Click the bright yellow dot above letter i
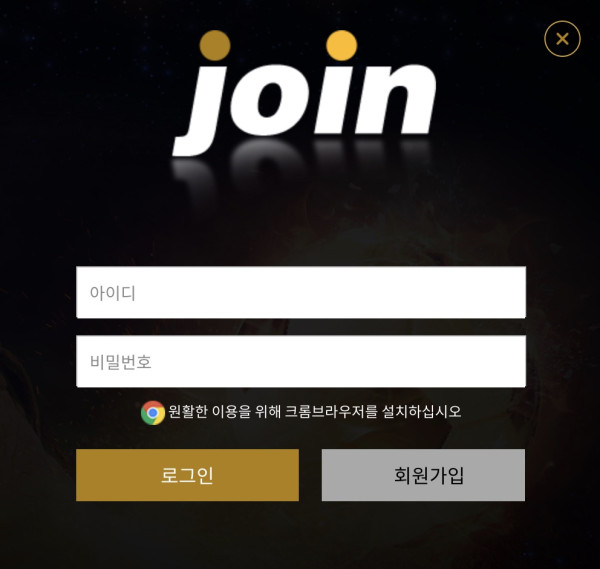Viewport: 600px width, 569px height. point(341,46)
